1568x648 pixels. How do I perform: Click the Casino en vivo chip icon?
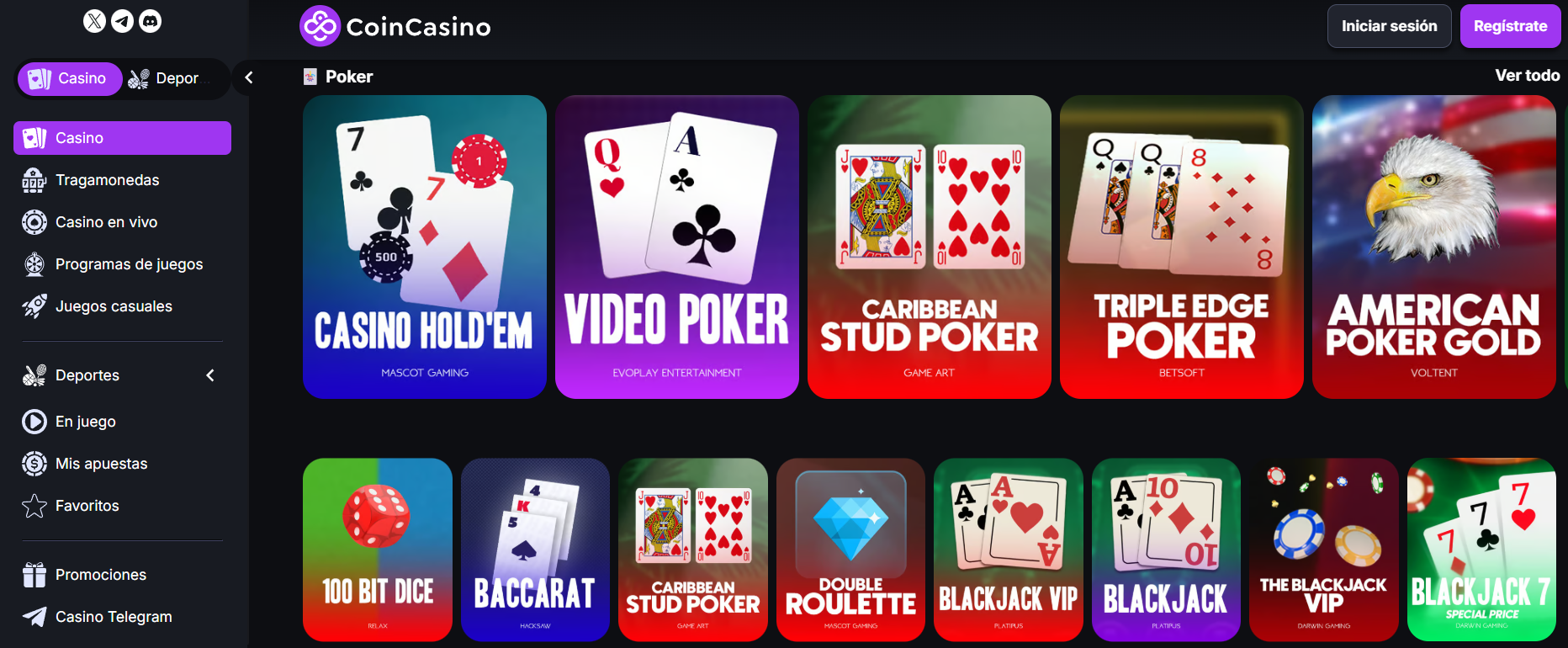(34, 222)
